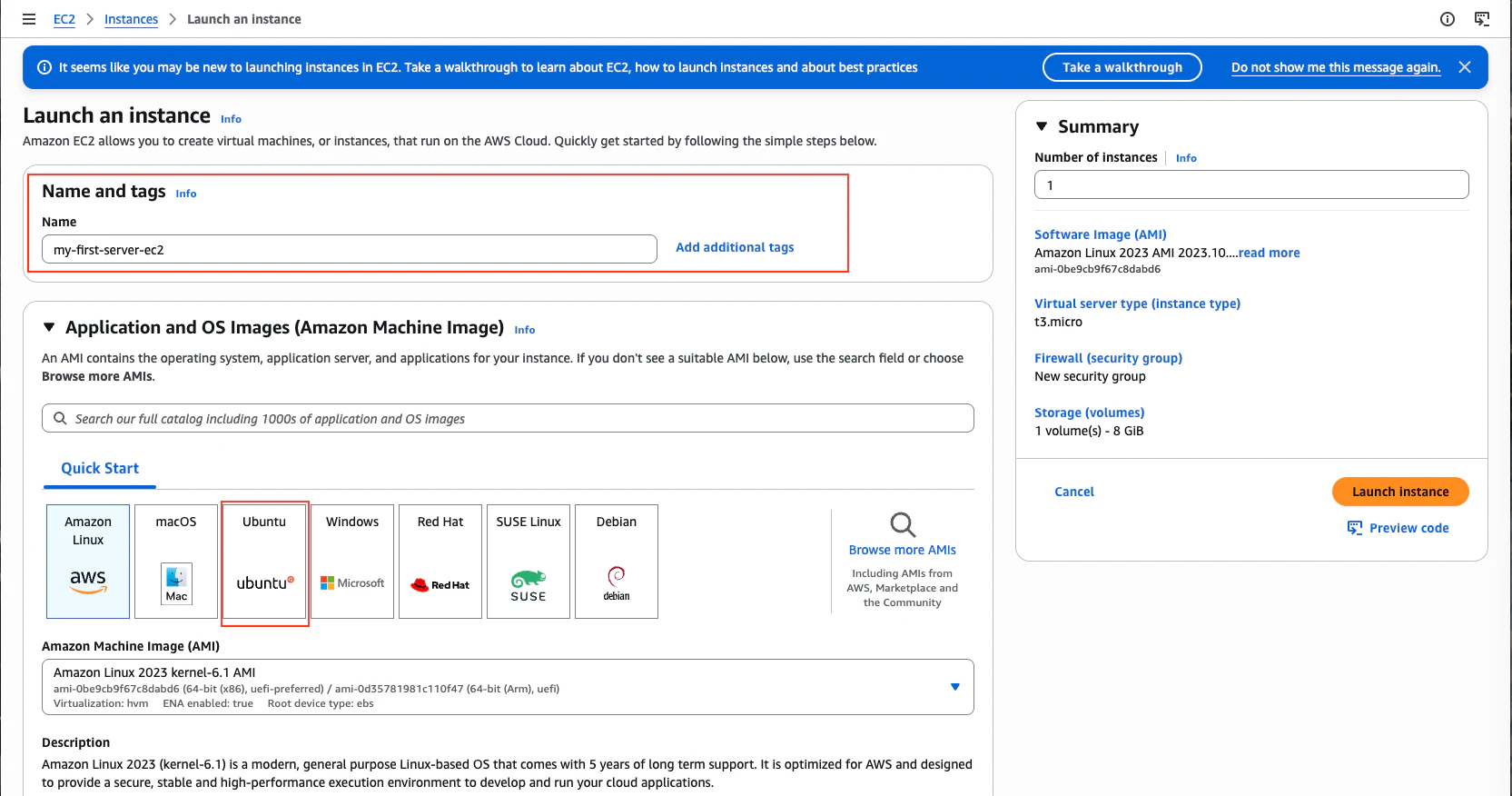
Task: Click the Launch instance button
Action: coord(1400,492)
